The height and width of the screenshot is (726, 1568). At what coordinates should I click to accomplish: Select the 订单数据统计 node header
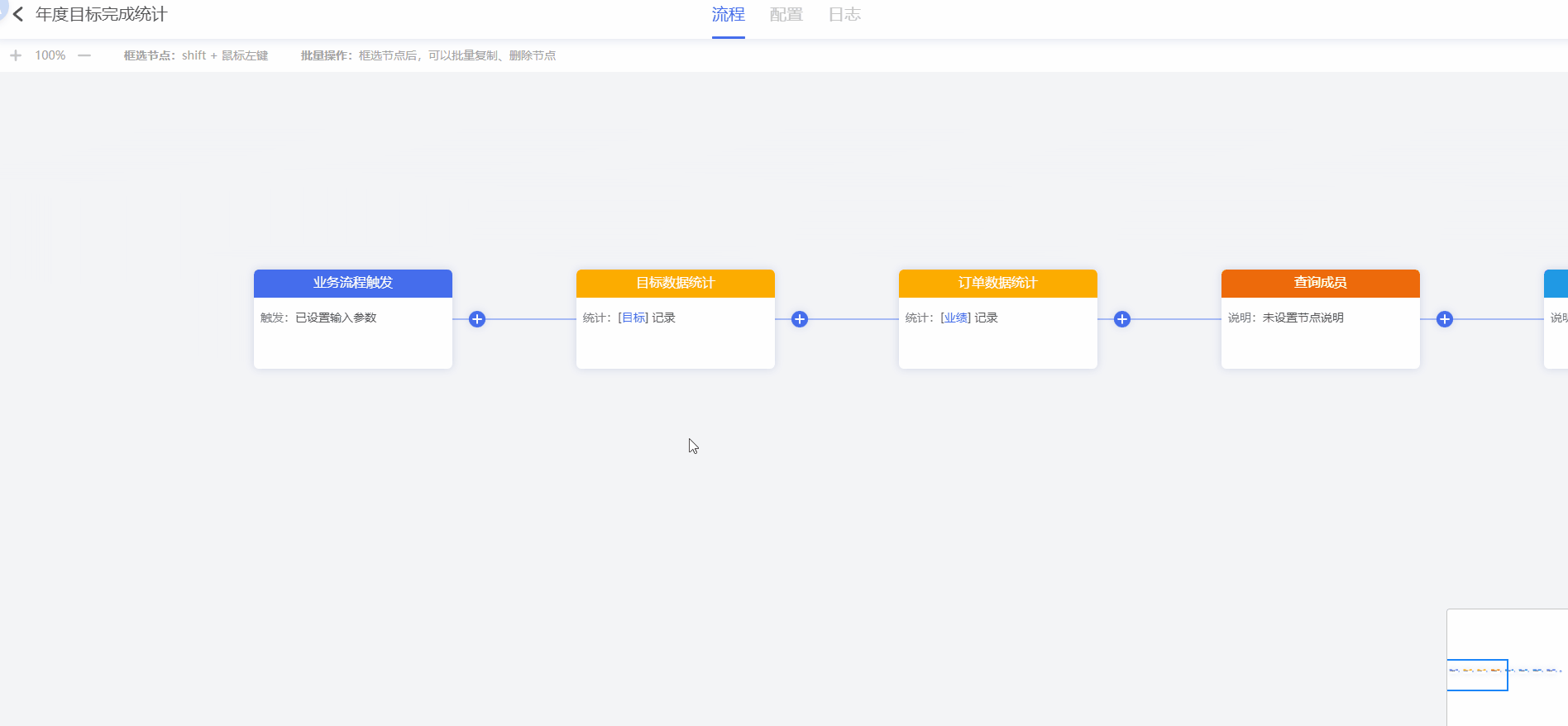(x=998, y=283)
